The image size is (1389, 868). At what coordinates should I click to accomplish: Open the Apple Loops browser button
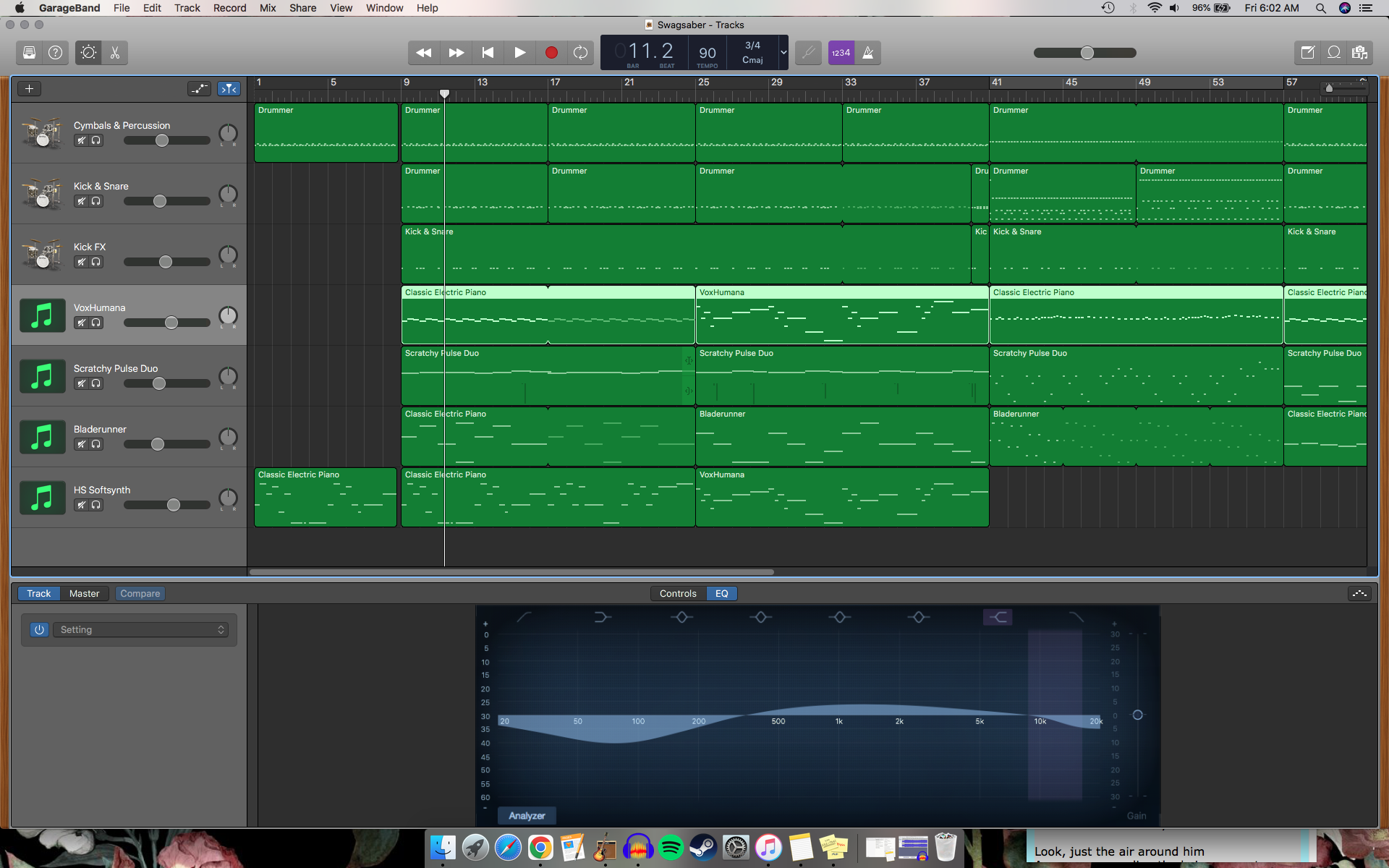[x=1334, y=53]
